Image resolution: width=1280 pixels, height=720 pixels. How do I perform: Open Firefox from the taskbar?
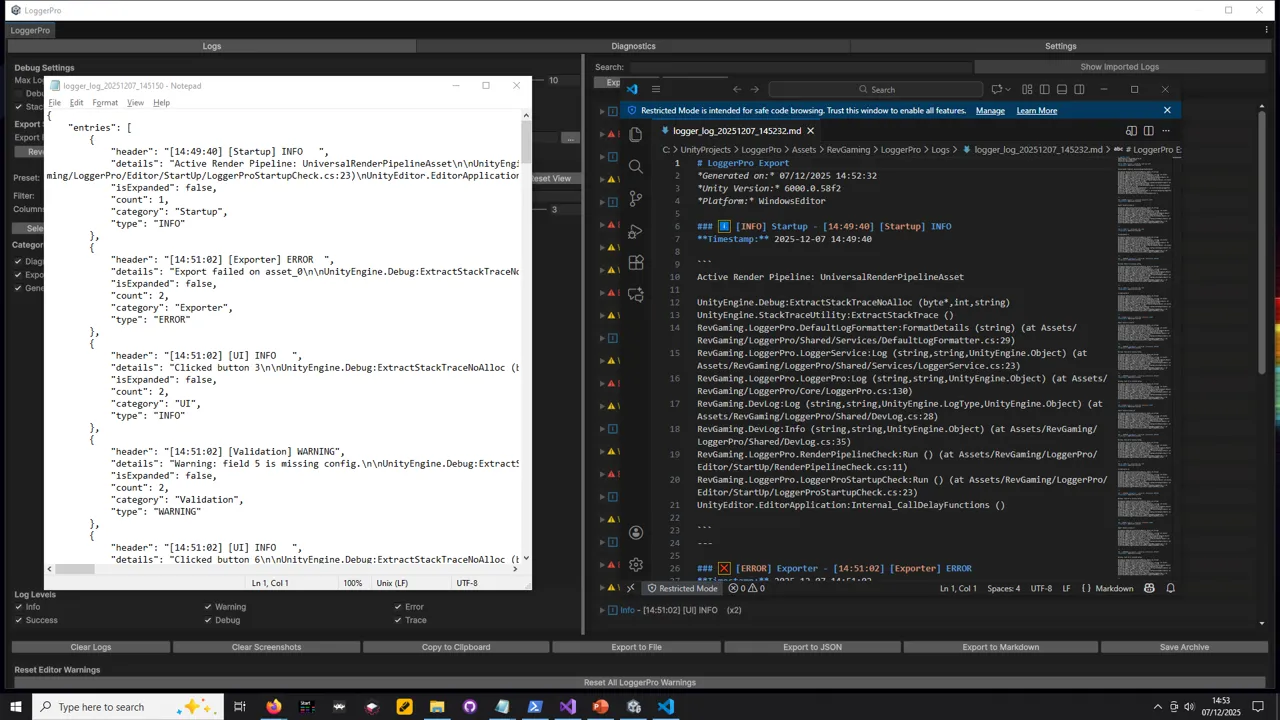[273, 707]
